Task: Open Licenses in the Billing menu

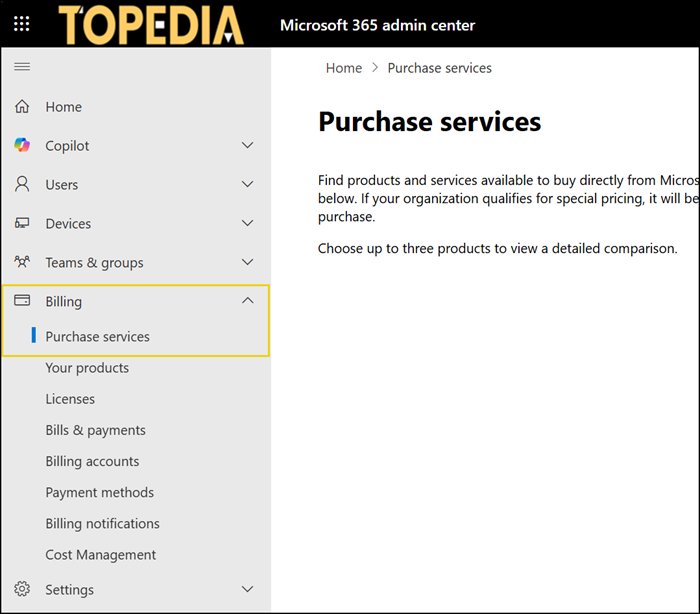Action: tap(70, 399)
